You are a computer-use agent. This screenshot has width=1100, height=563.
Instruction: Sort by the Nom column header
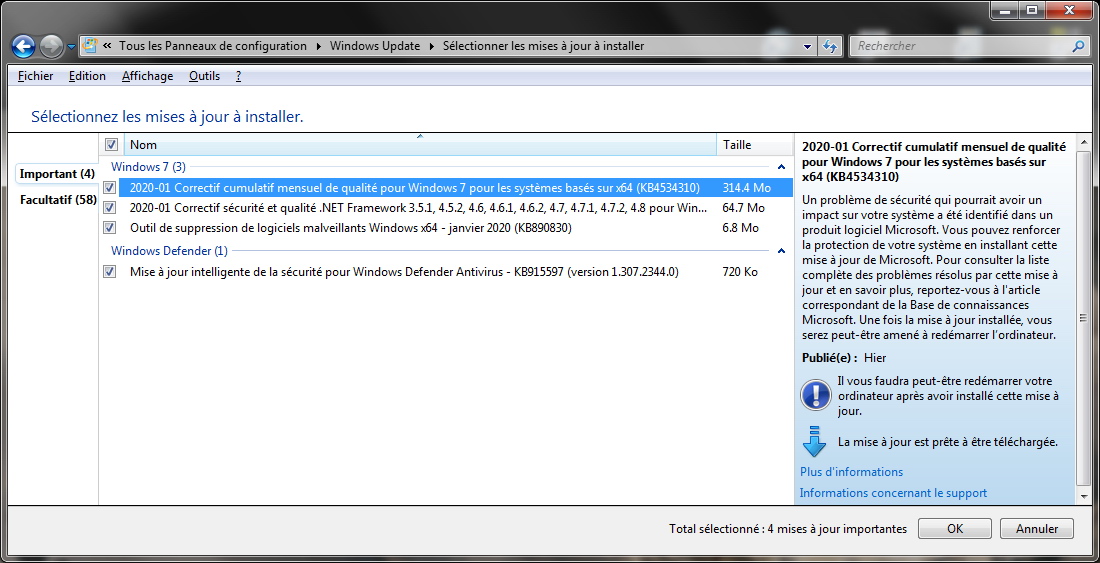click(x=420, y=145)
